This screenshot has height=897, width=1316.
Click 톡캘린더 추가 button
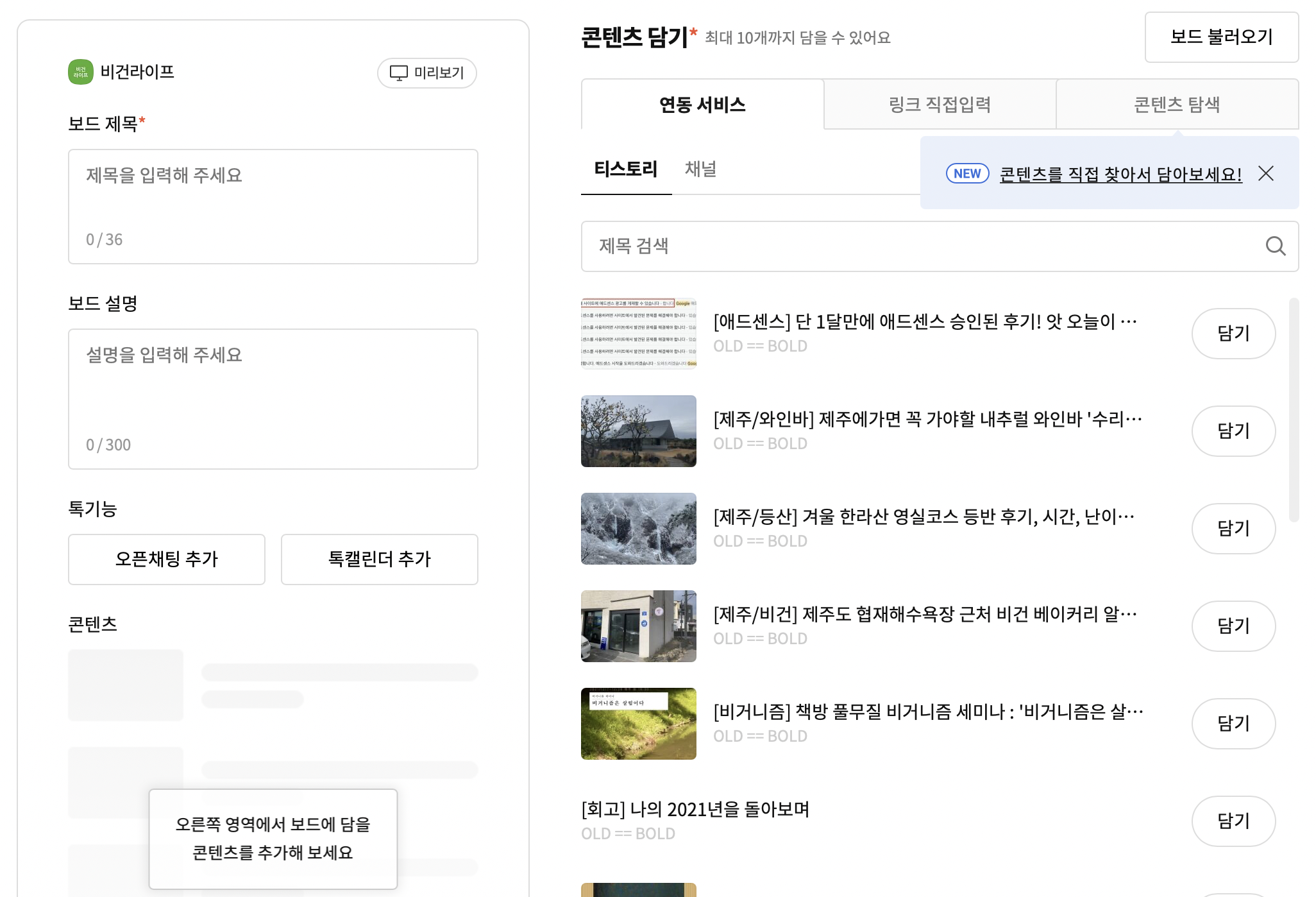coord(380,559)
